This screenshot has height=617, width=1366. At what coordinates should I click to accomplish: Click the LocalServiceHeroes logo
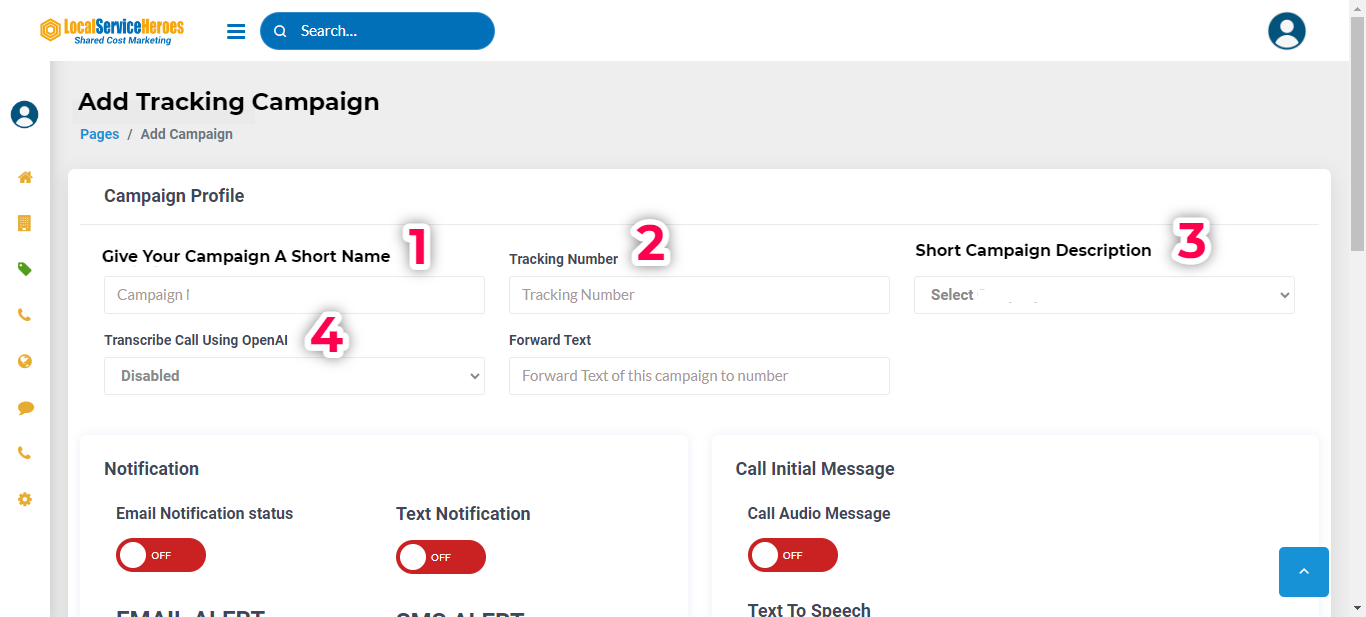pyautogui.click(x=112, y=31)
